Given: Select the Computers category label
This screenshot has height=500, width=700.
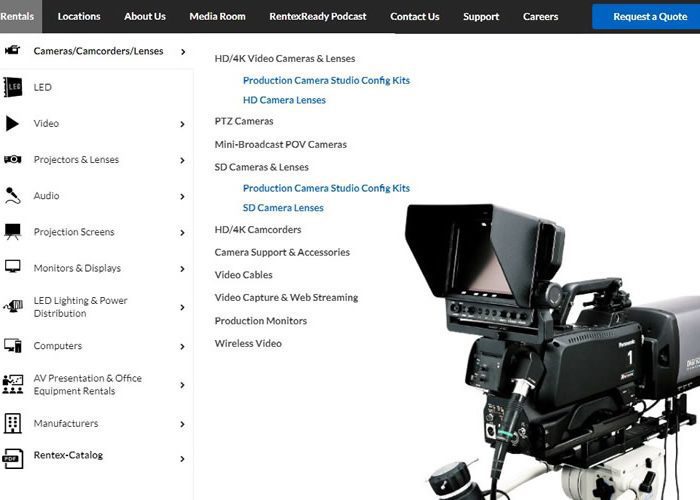Looking at the screenshot, I should 58,346.
